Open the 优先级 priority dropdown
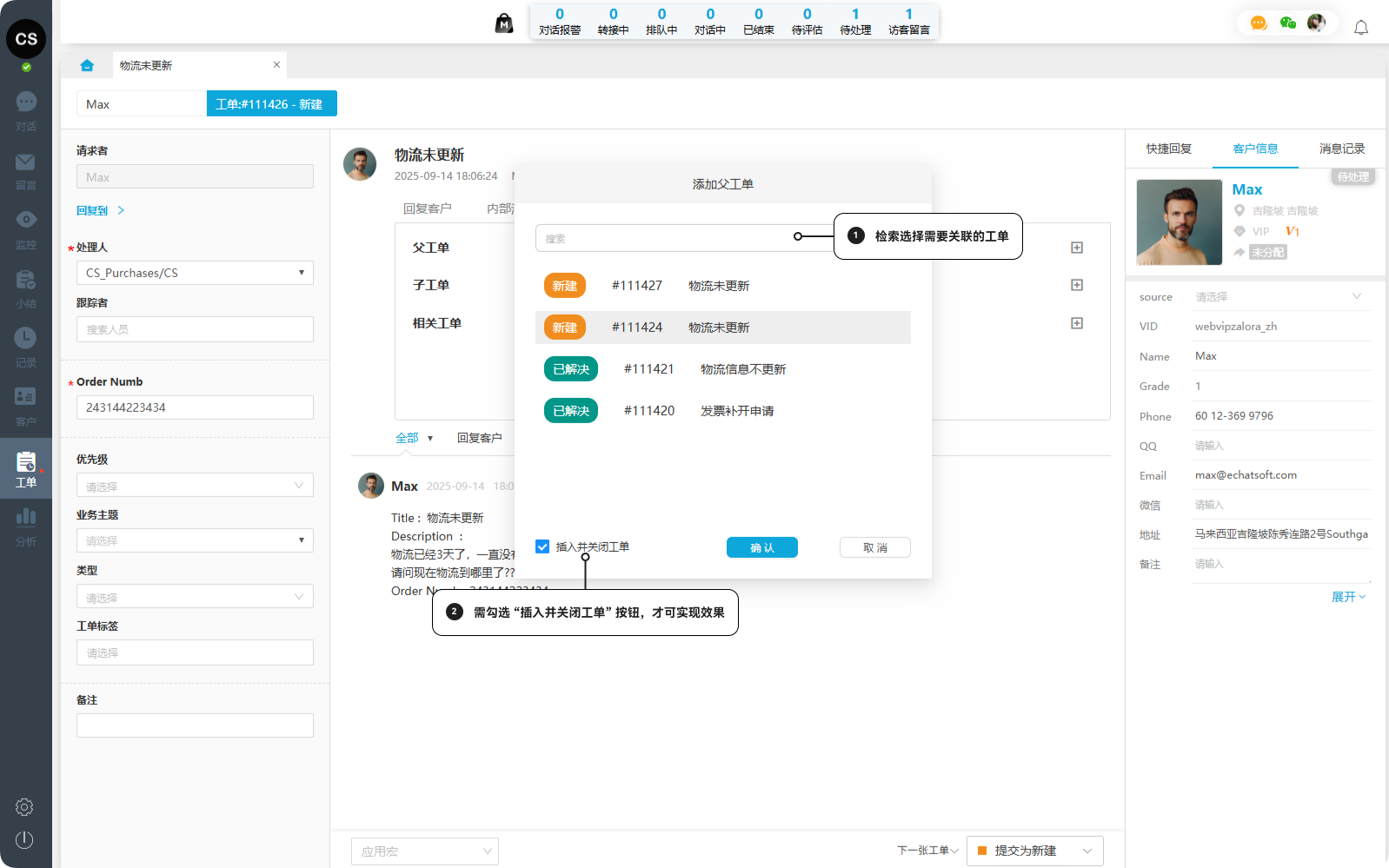This screenshot has height=868, width=1389. pyautogui.click(x=195, y=486)
